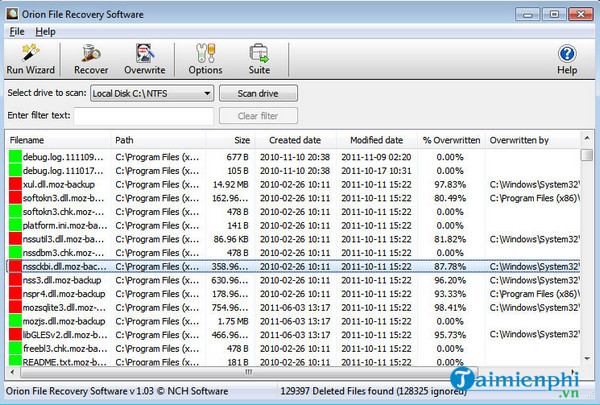
Task: Select file nssckbi.dll.moz-bac...
Action: click(x=64, y=266)
